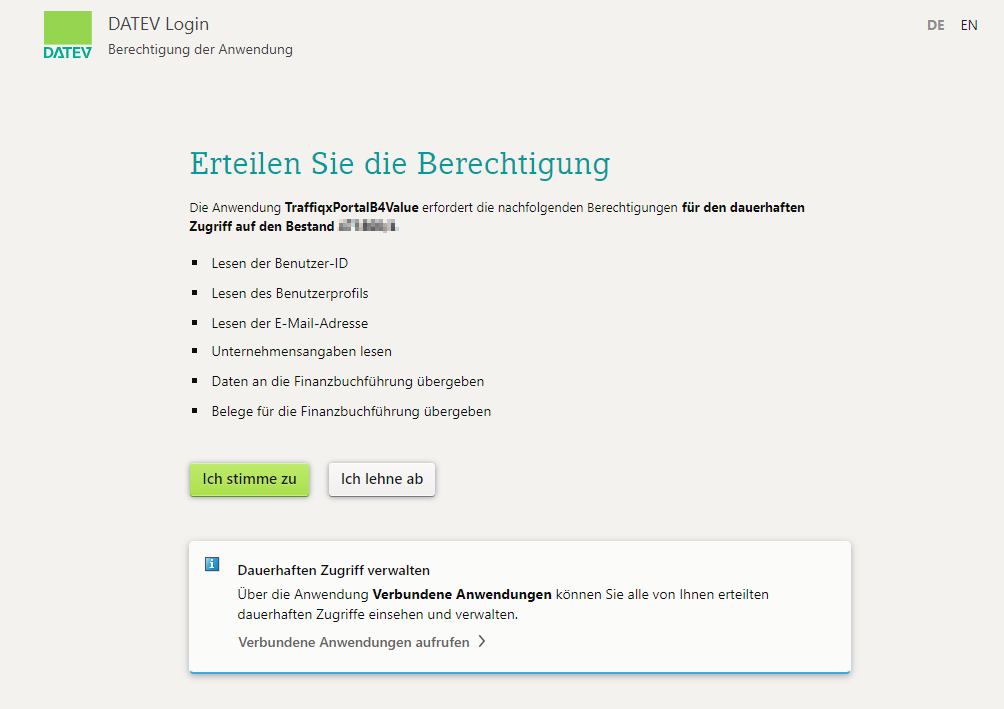This screenshot has height=709, width=1004.
Task: Click the square bullet beside Lesen der Benutzer-ID
Action: tap(194, 262)
